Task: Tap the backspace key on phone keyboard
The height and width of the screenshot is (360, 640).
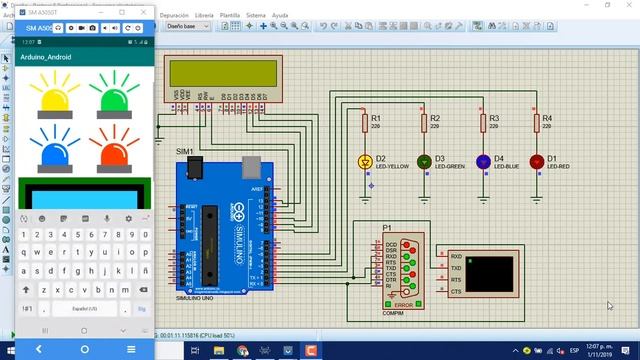Action: pyautogui.click(x=143, y=290)
